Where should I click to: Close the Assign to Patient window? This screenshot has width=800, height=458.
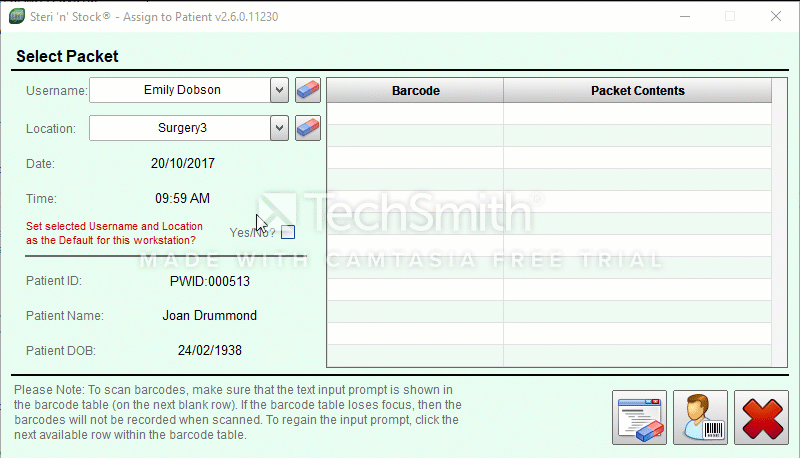click(x=776, y=16)
